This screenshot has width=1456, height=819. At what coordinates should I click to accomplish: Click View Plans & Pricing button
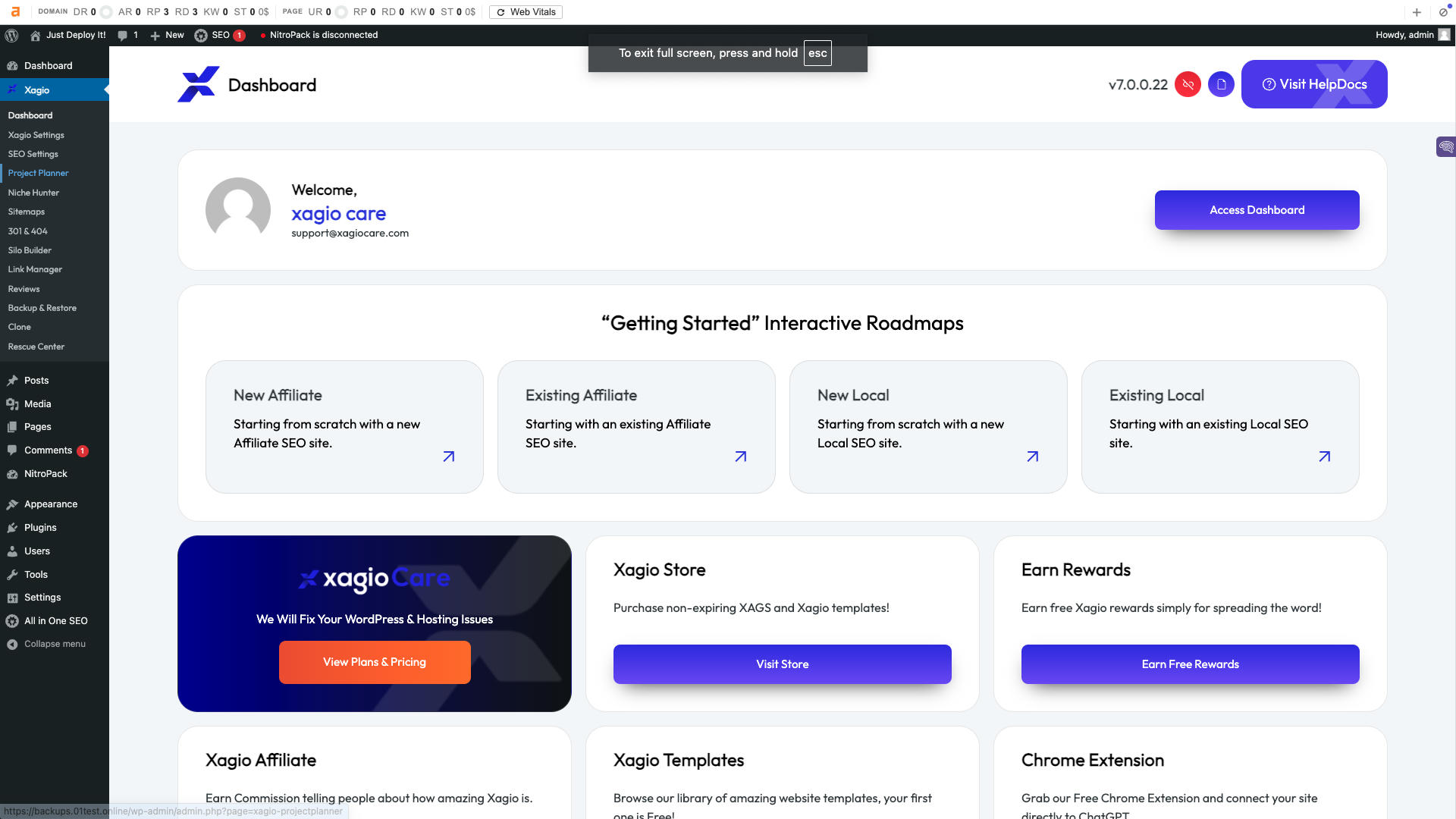(x=375, y=662)
